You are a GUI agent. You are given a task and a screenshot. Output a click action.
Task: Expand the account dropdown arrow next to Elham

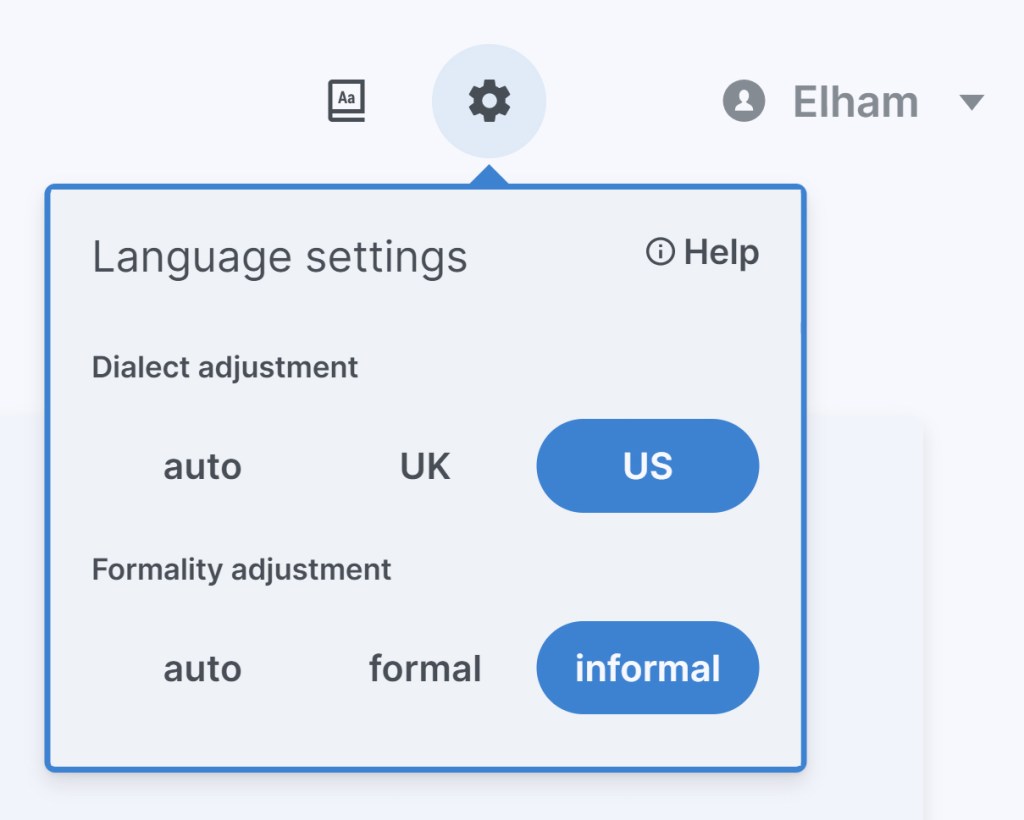971,102
